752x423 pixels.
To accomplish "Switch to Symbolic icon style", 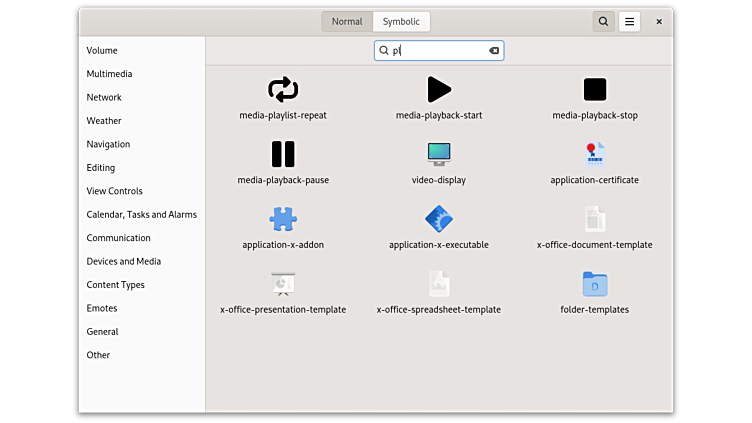I will click(x=401, y=21).
